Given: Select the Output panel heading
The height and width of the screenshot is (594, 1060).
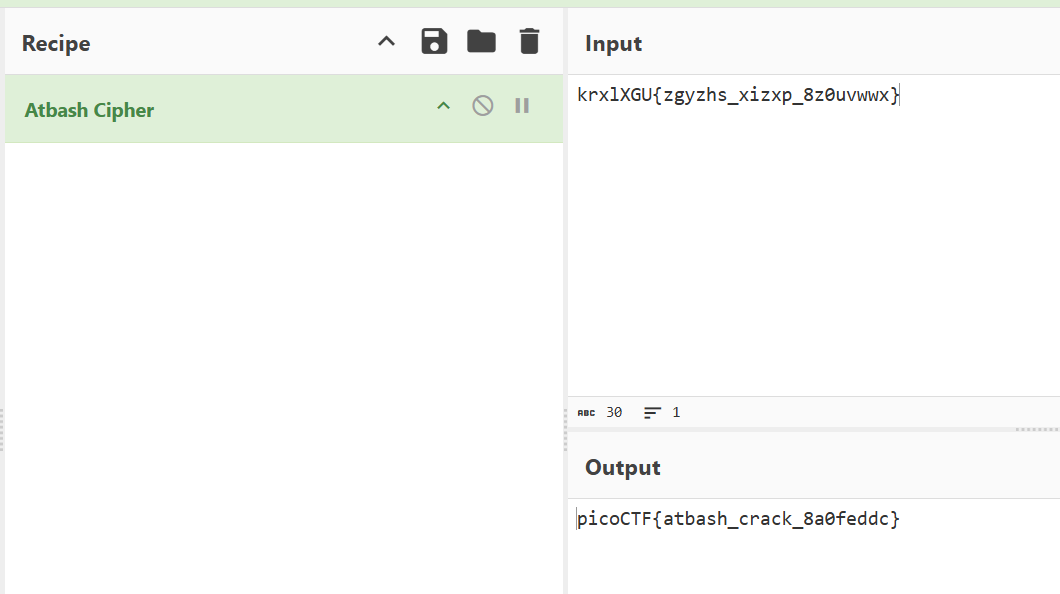Looking at the screenshot, I should tap(622, 467).
